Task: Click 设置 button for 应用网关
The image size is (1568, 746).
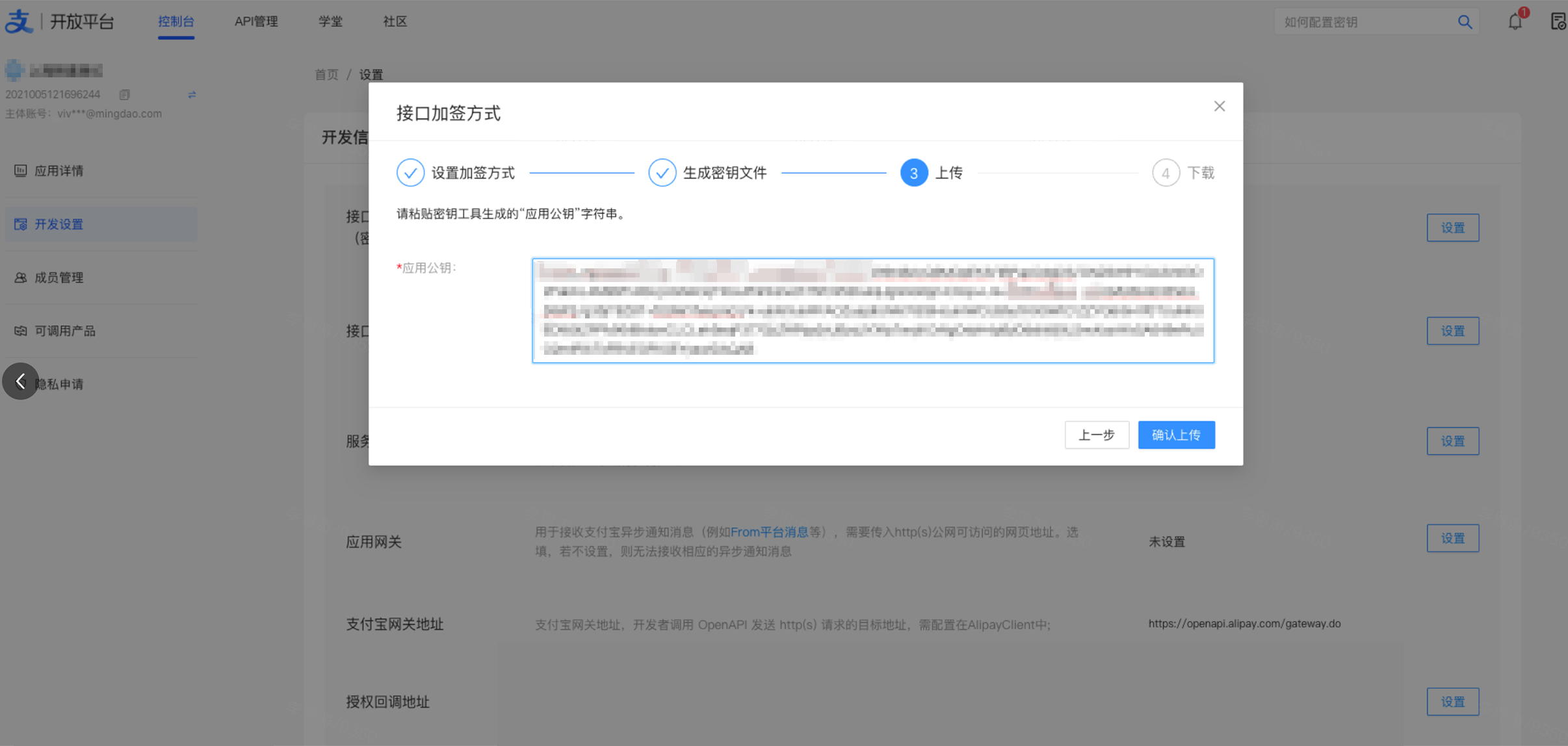Action: [1452, 538]
